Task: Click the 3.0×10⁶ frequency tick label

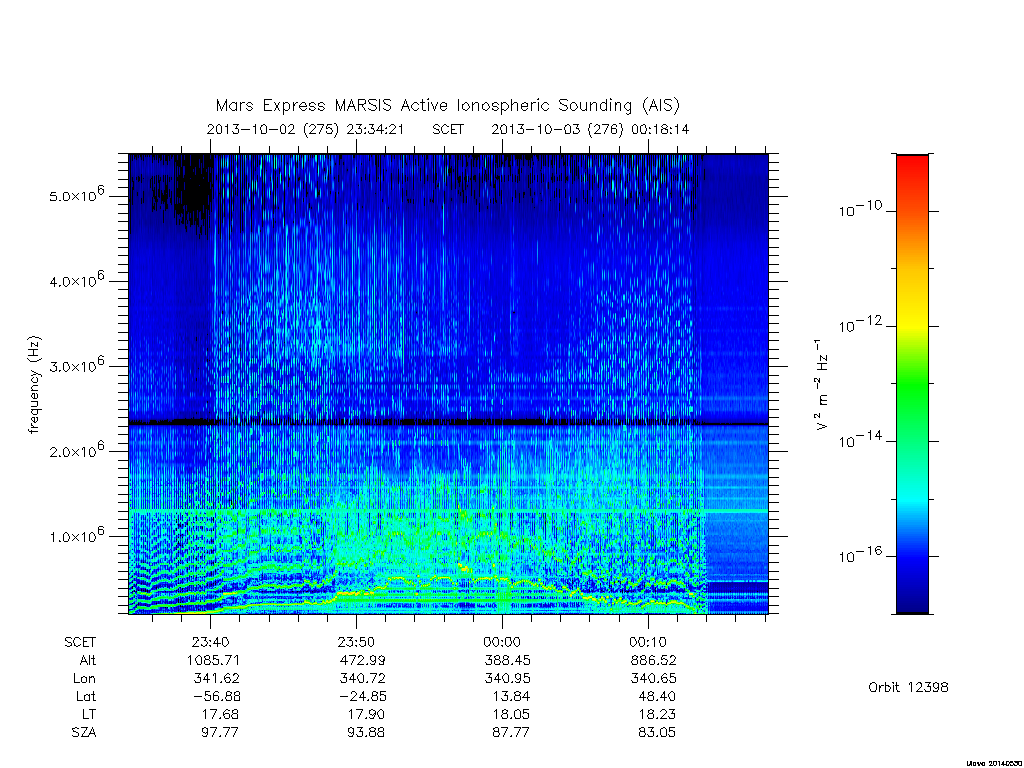Action: (x=76, y=365)
